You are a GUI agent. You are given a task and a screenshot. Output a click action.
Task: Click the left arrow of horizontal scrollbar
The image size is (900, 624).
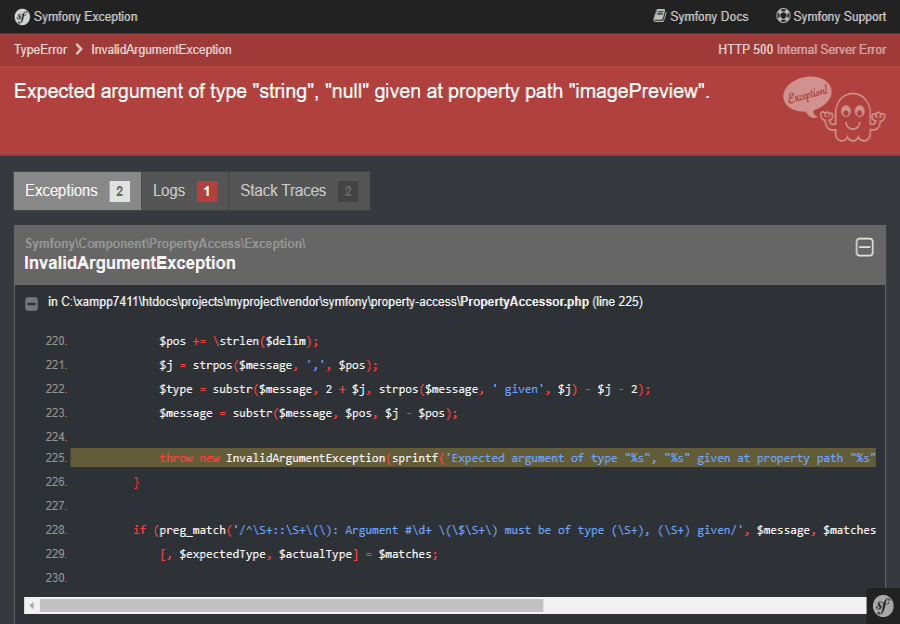(x=31, y=605)
